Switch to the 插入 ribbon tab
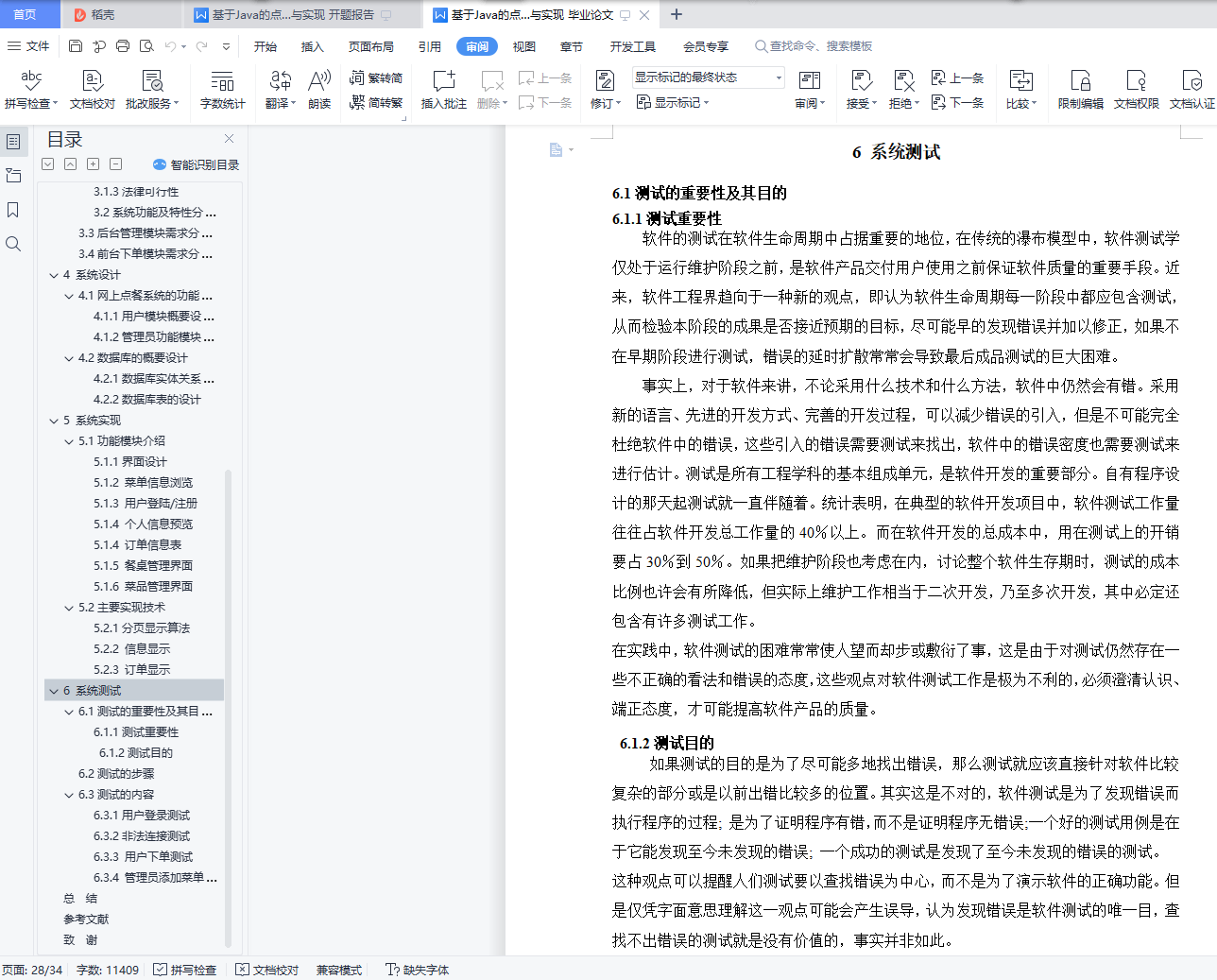Screen dimensions: 1217x980 [312, 46]
